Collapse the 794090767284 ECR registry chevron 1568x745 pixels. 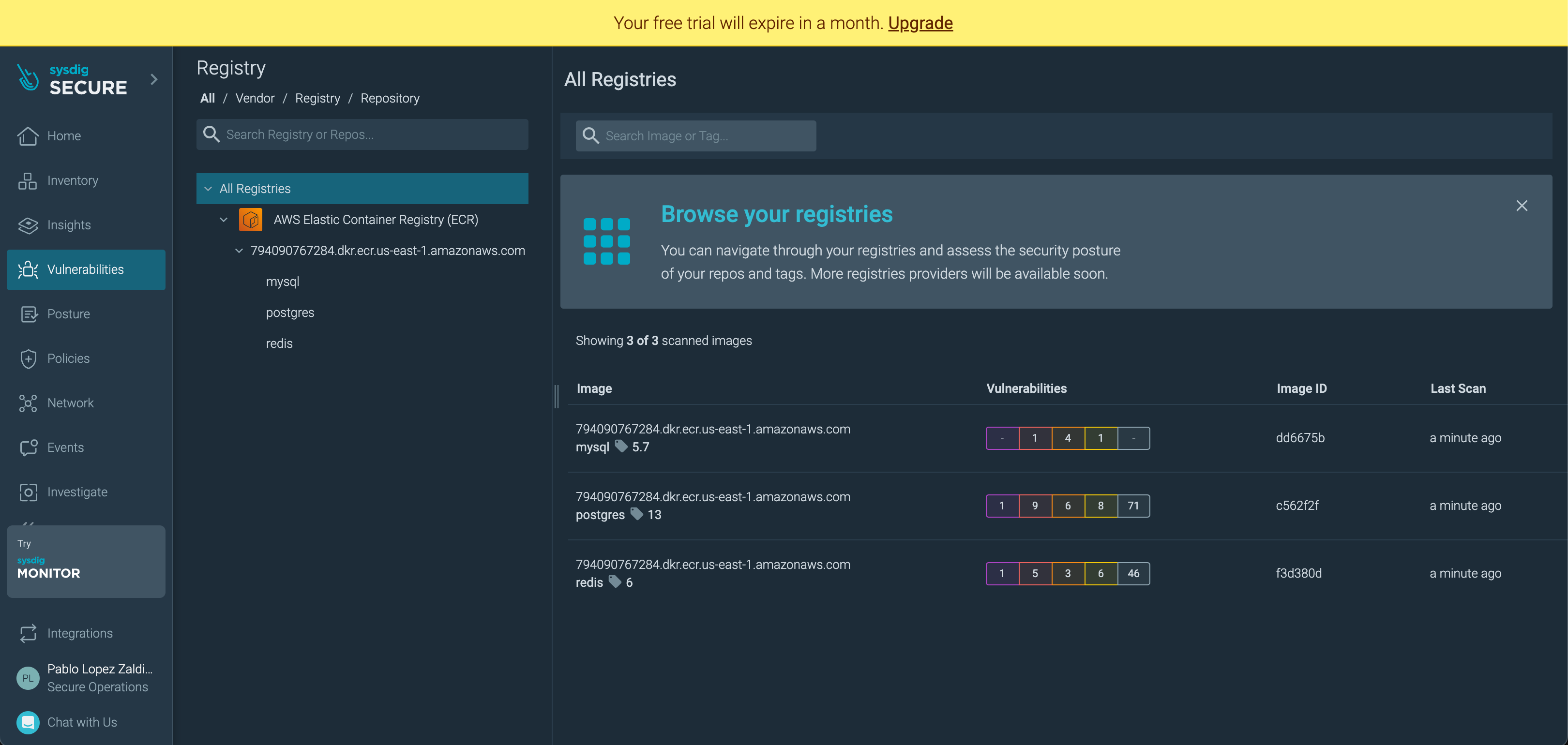click(239, 251)
